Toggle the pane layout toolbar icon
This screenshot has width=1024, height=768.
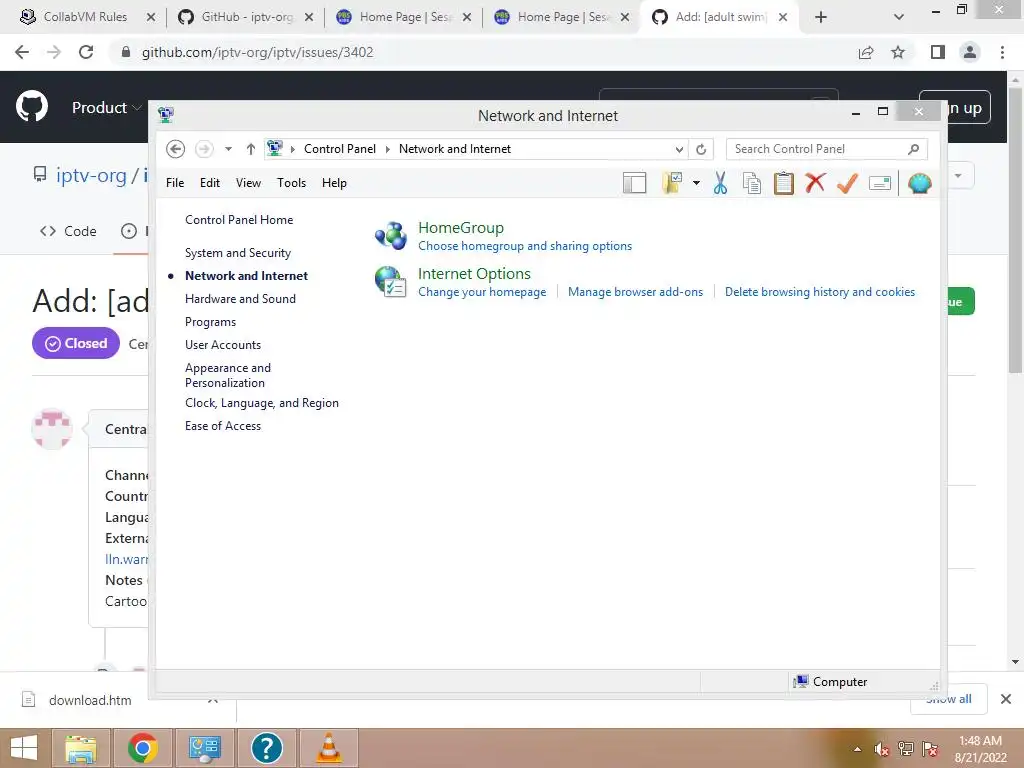click(x=634, y=184)
